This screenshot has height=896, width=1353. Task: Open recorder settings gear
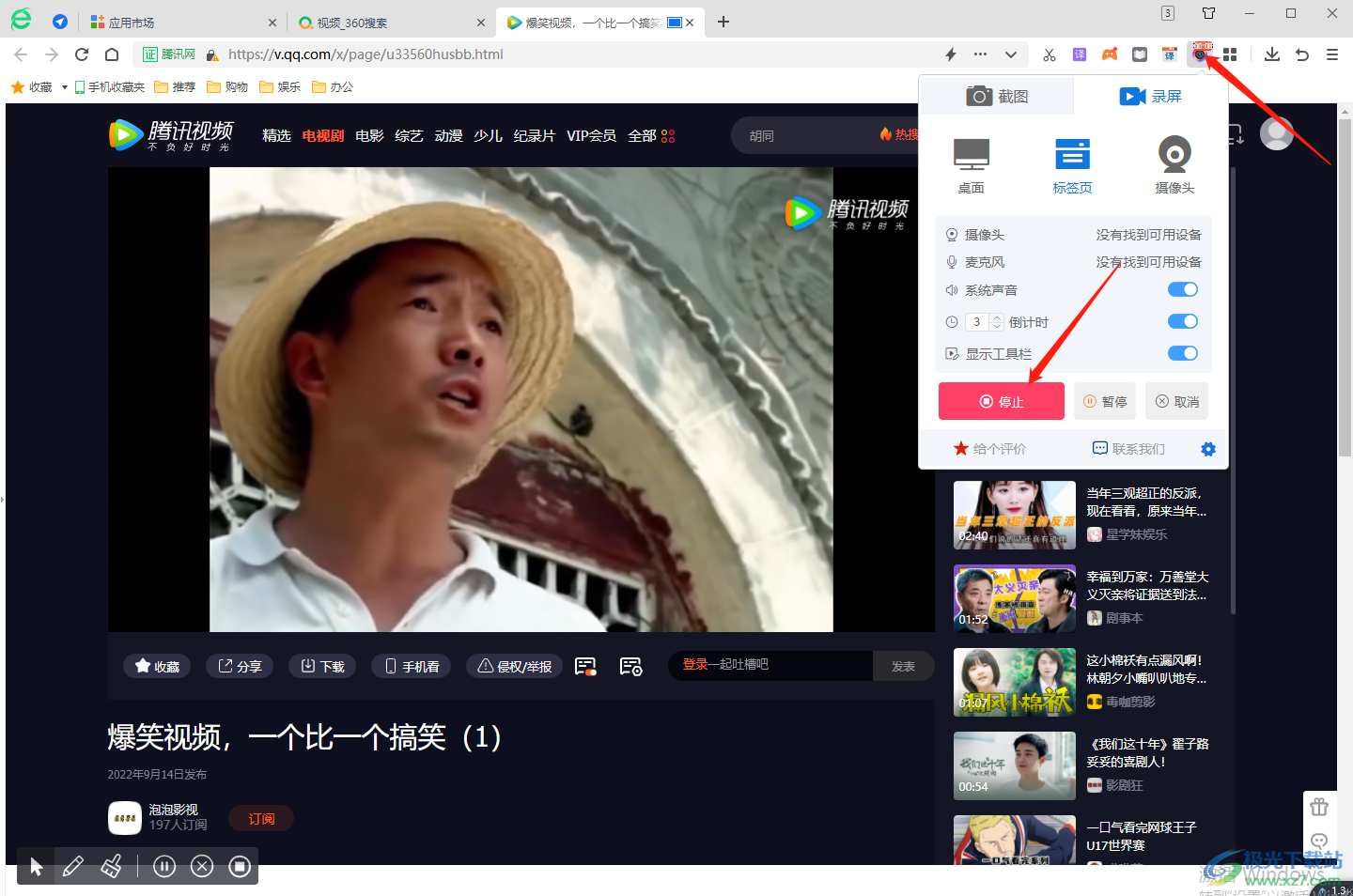pos(1208,449)
